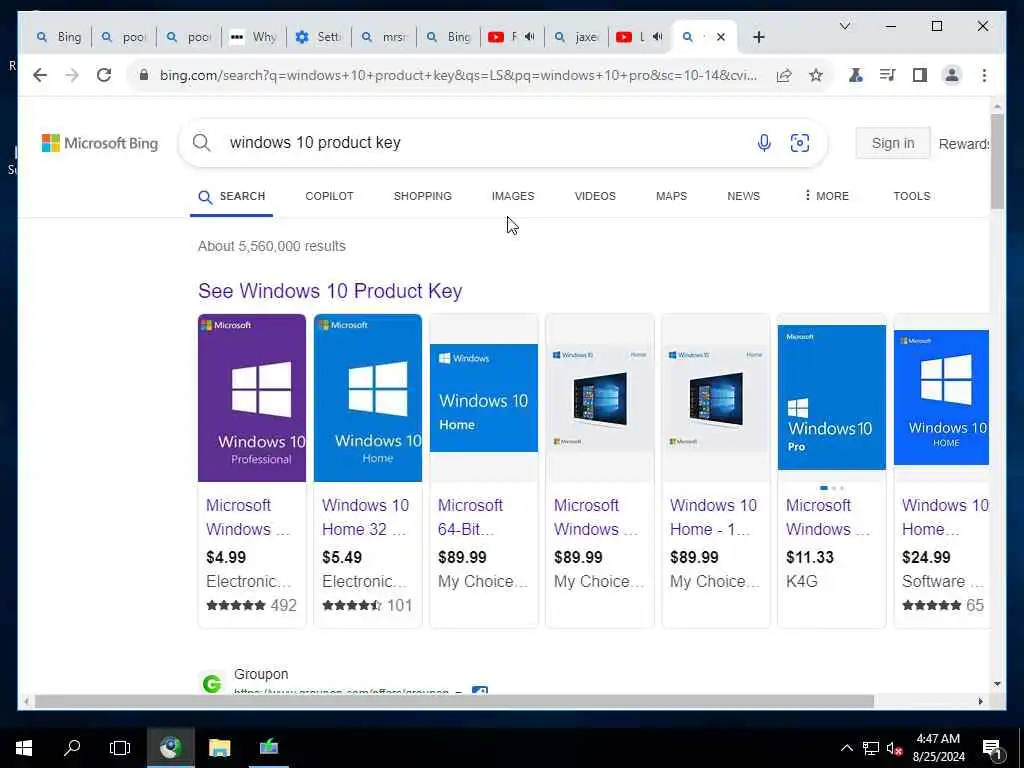The width and height of the screenshot is (1024, 768).
Task: Go back to the previous page
Action: 40,75
